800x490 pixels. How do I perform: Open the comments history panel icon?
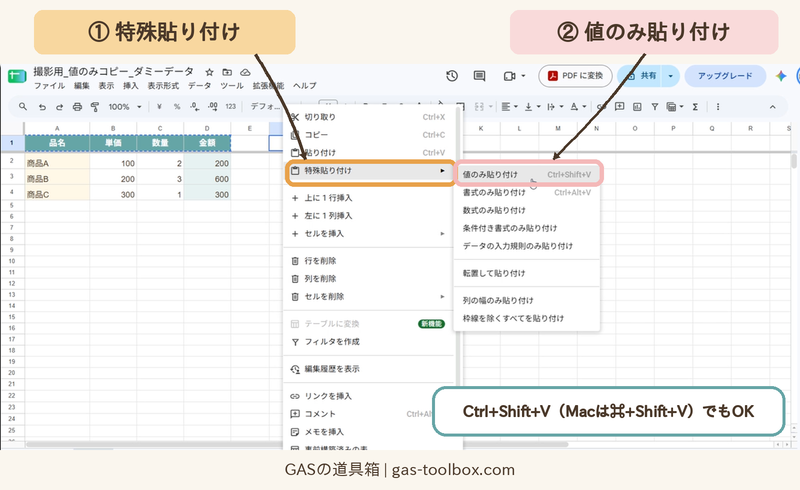480,76
